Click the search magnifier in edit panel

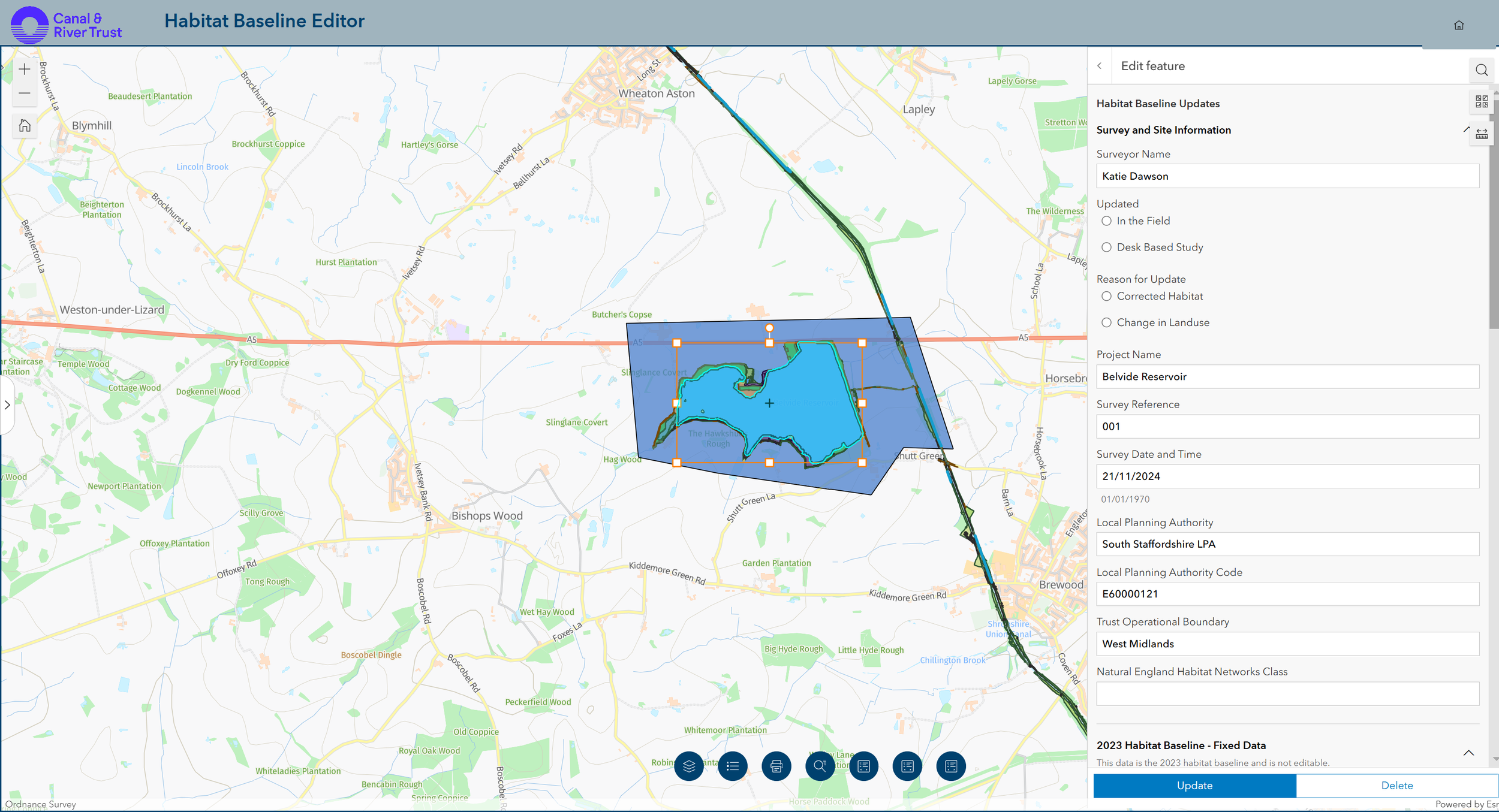(1481, 70)
